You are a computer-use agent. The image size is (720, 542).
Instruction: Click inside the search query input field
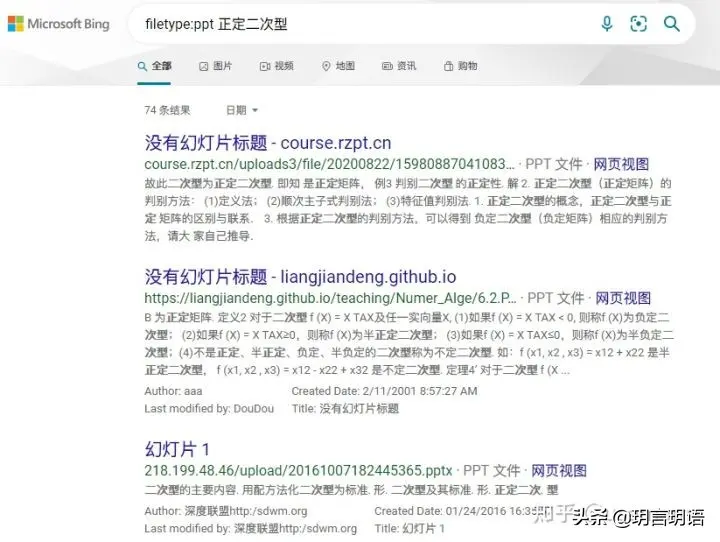[x=363, y=24]
